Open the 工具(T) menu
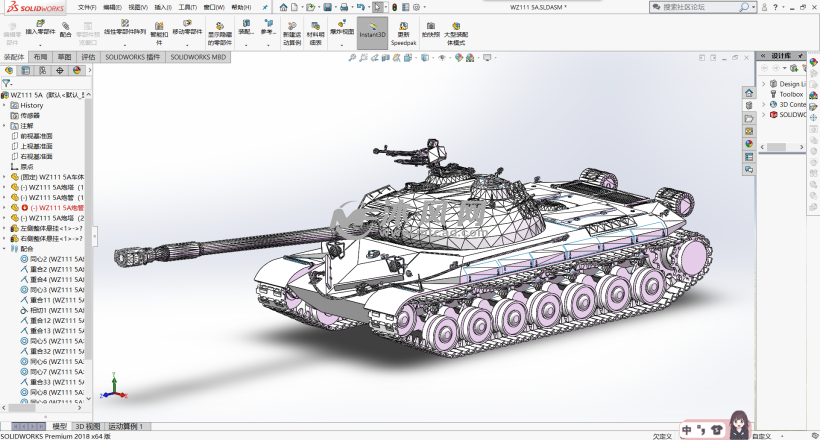Viewport: 820px width, 440px height. point(186,7)
